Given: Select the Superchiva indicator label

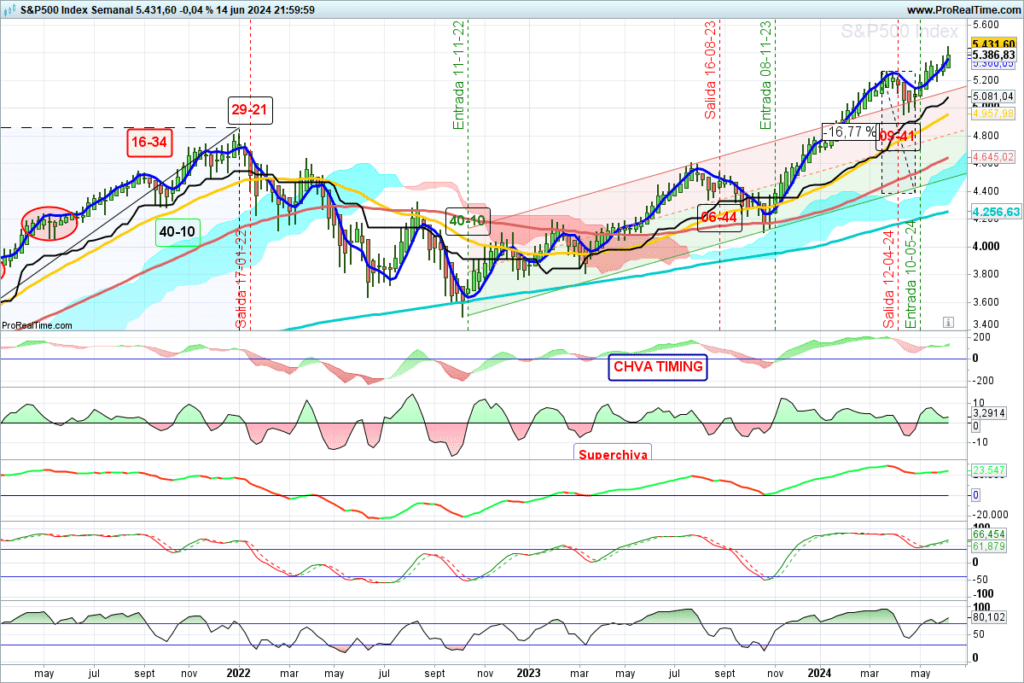Looking at the screenshot, I should (x=612, y=454).
